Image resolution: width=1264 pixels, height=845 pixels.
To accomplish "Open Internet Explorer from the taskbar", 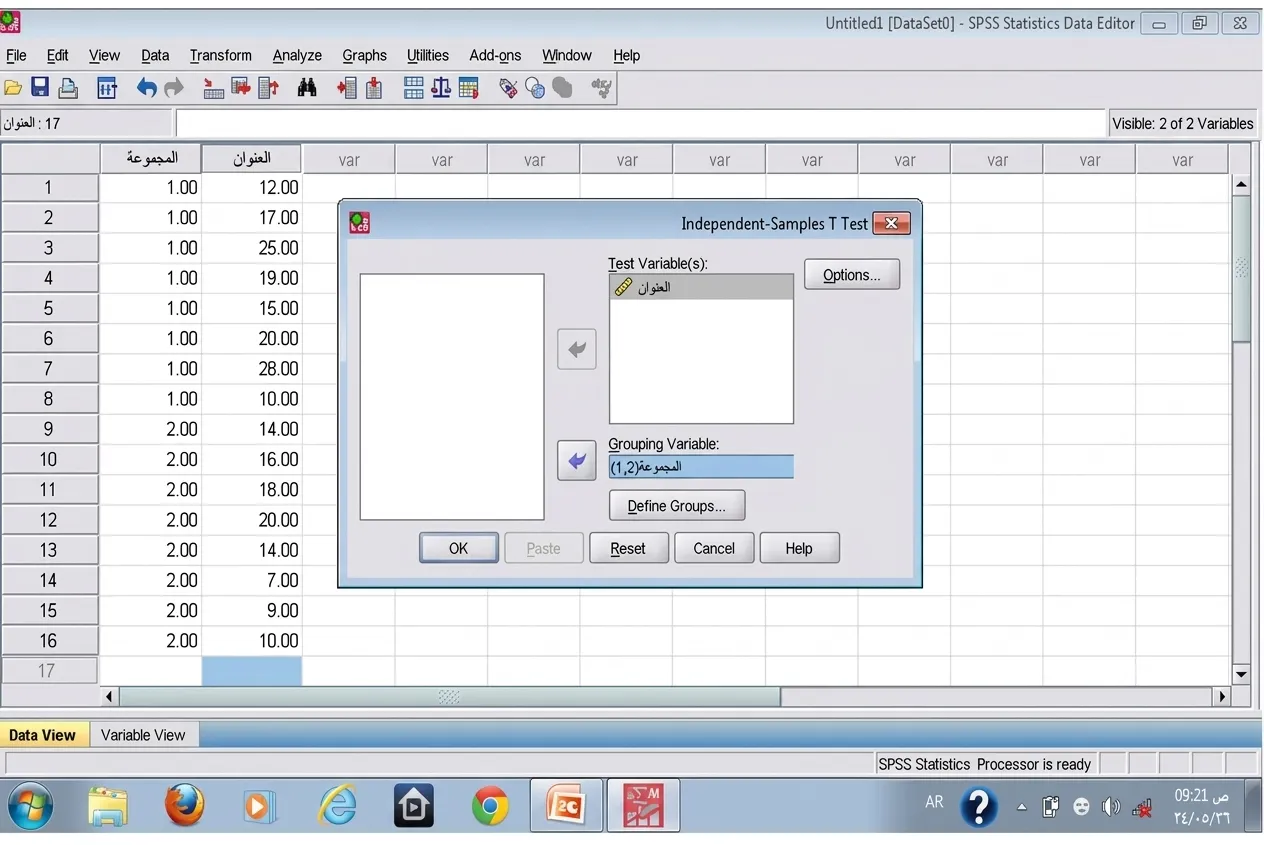I will tap(337, 805).
